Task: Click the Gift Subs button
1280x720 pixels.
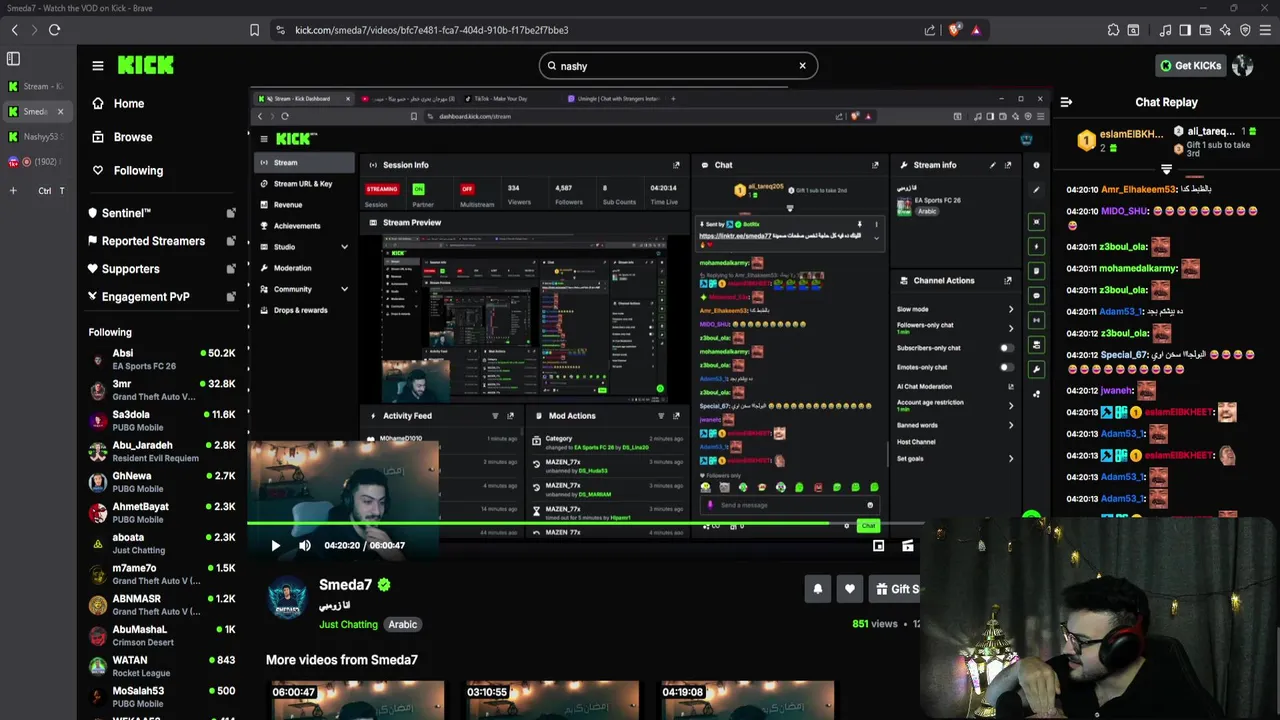Action: [894, 589]
